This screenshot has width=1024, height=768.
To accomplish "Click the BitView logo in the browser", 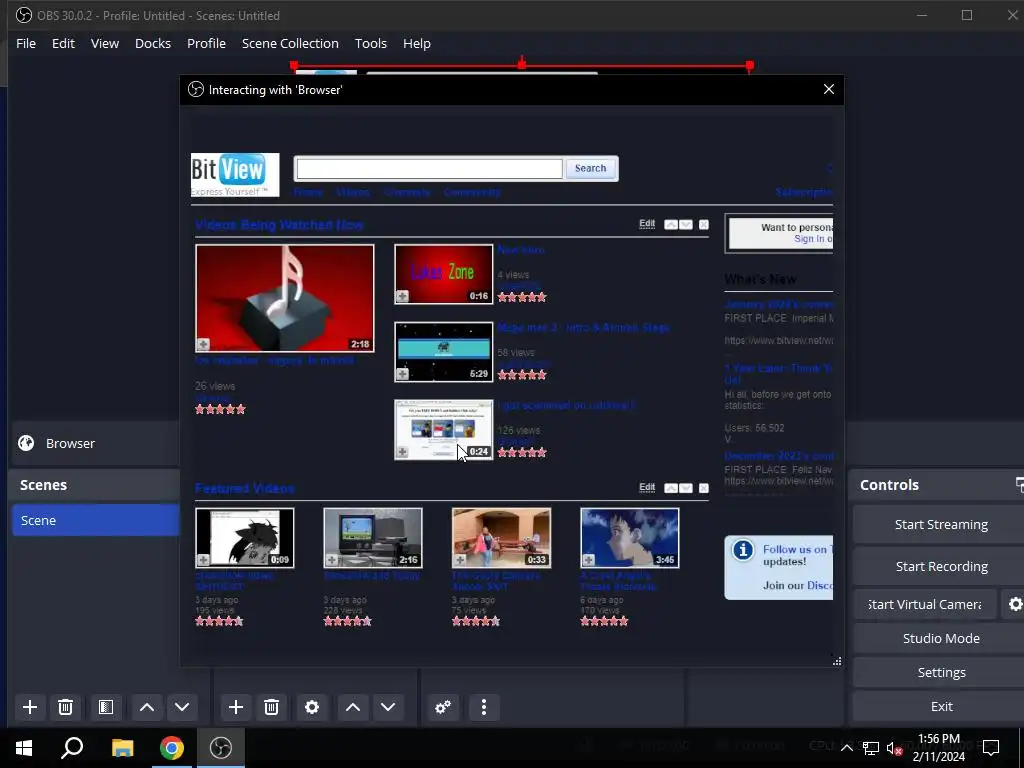I will (x=235, y=174).
